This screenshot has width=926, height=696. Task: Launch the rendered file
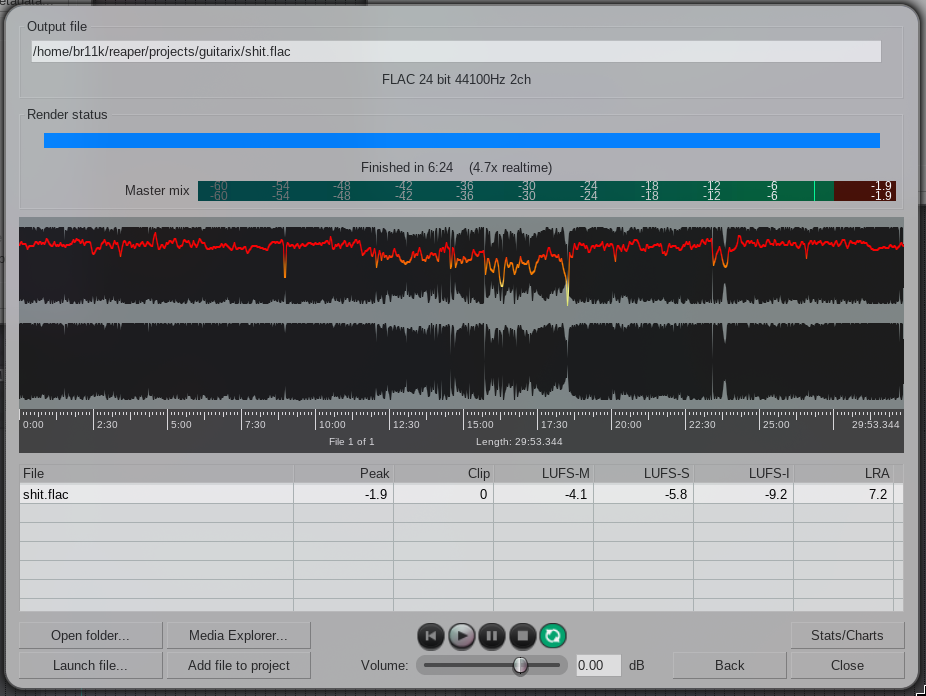click(90, 665)
